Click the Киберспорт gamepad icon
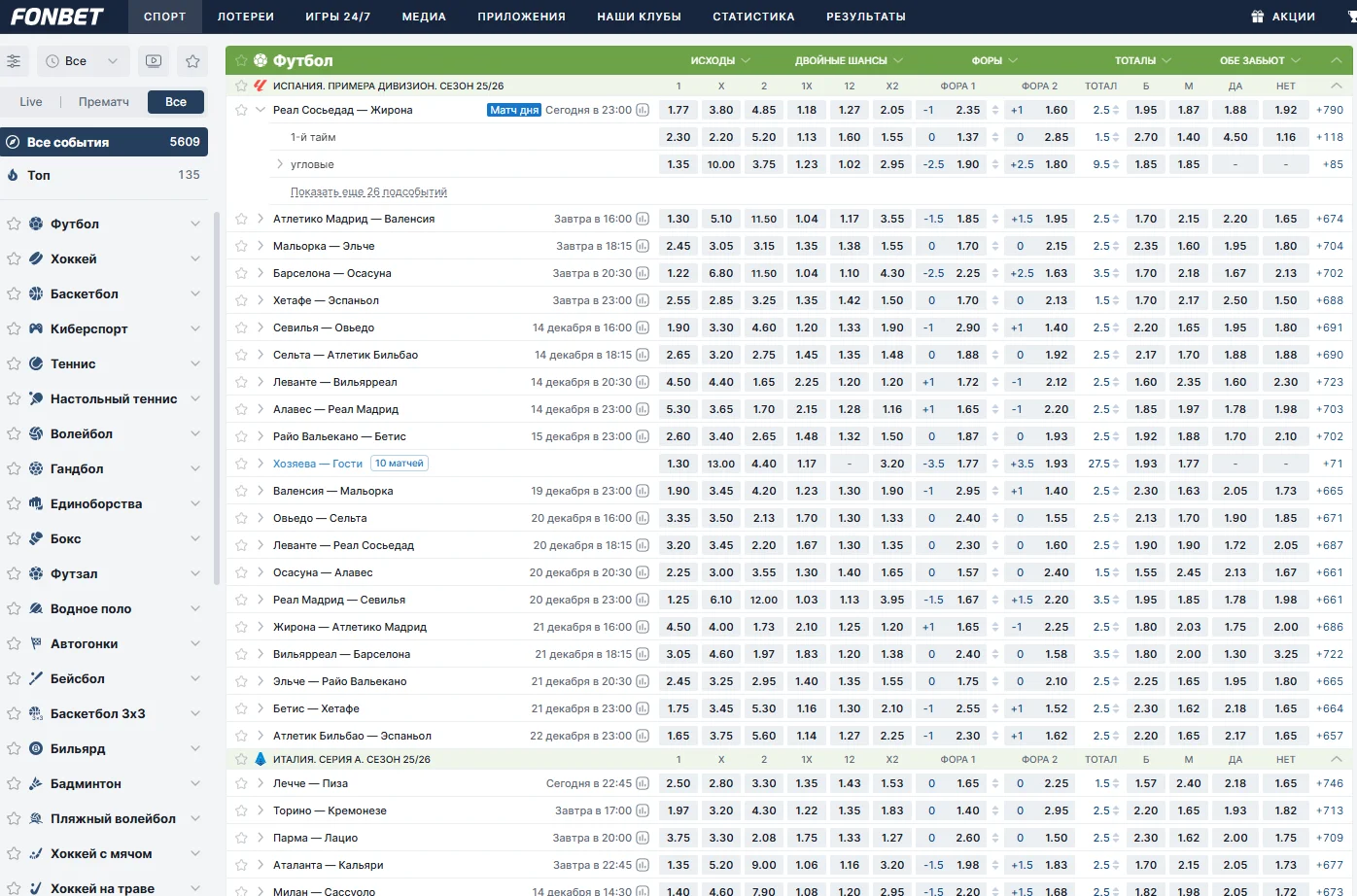Viewport: 1357px width, 896px height. [x=36, y=328]
